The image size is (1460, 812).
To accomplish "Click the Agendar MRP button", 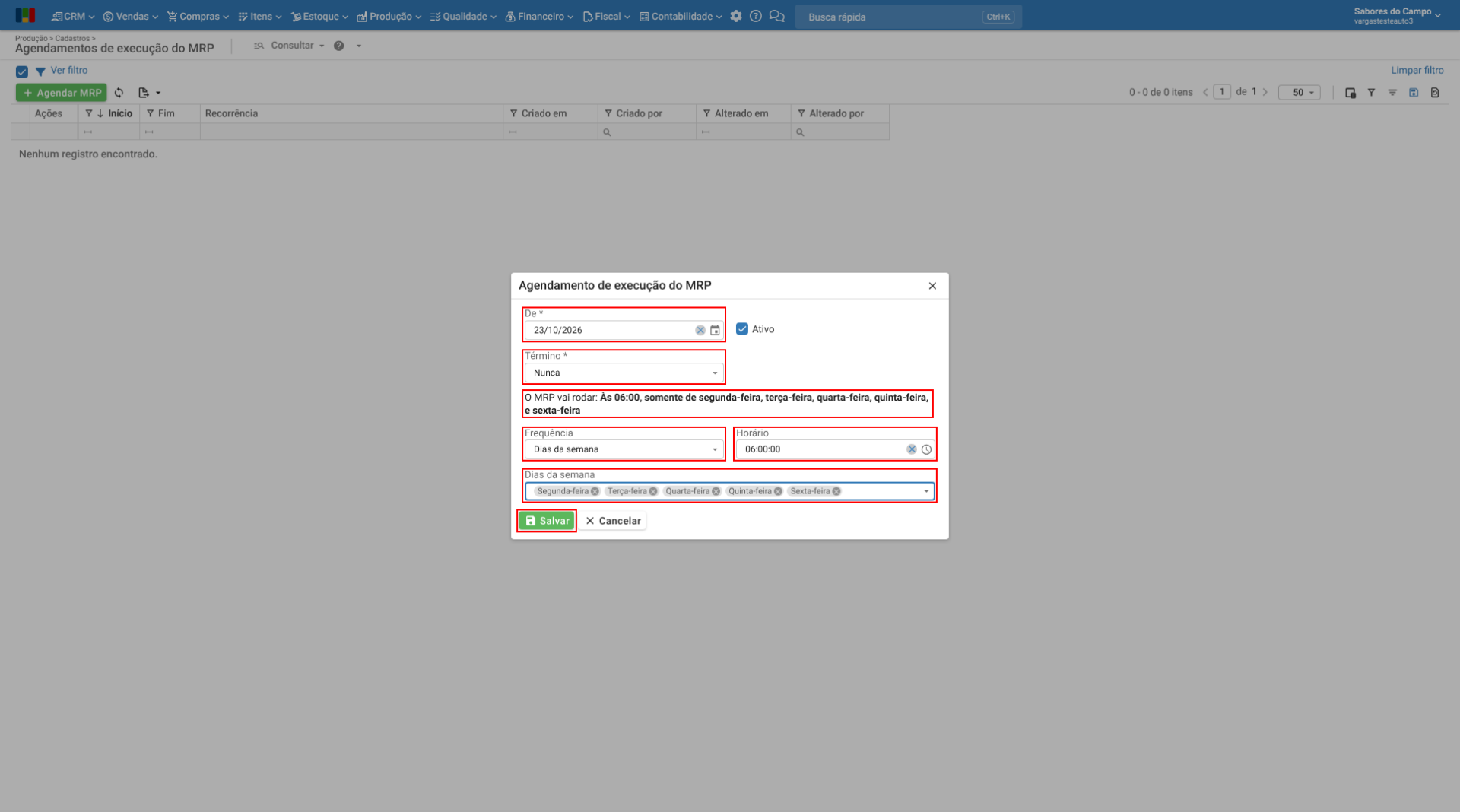I will pyautogui.click(x=62, y=93).
